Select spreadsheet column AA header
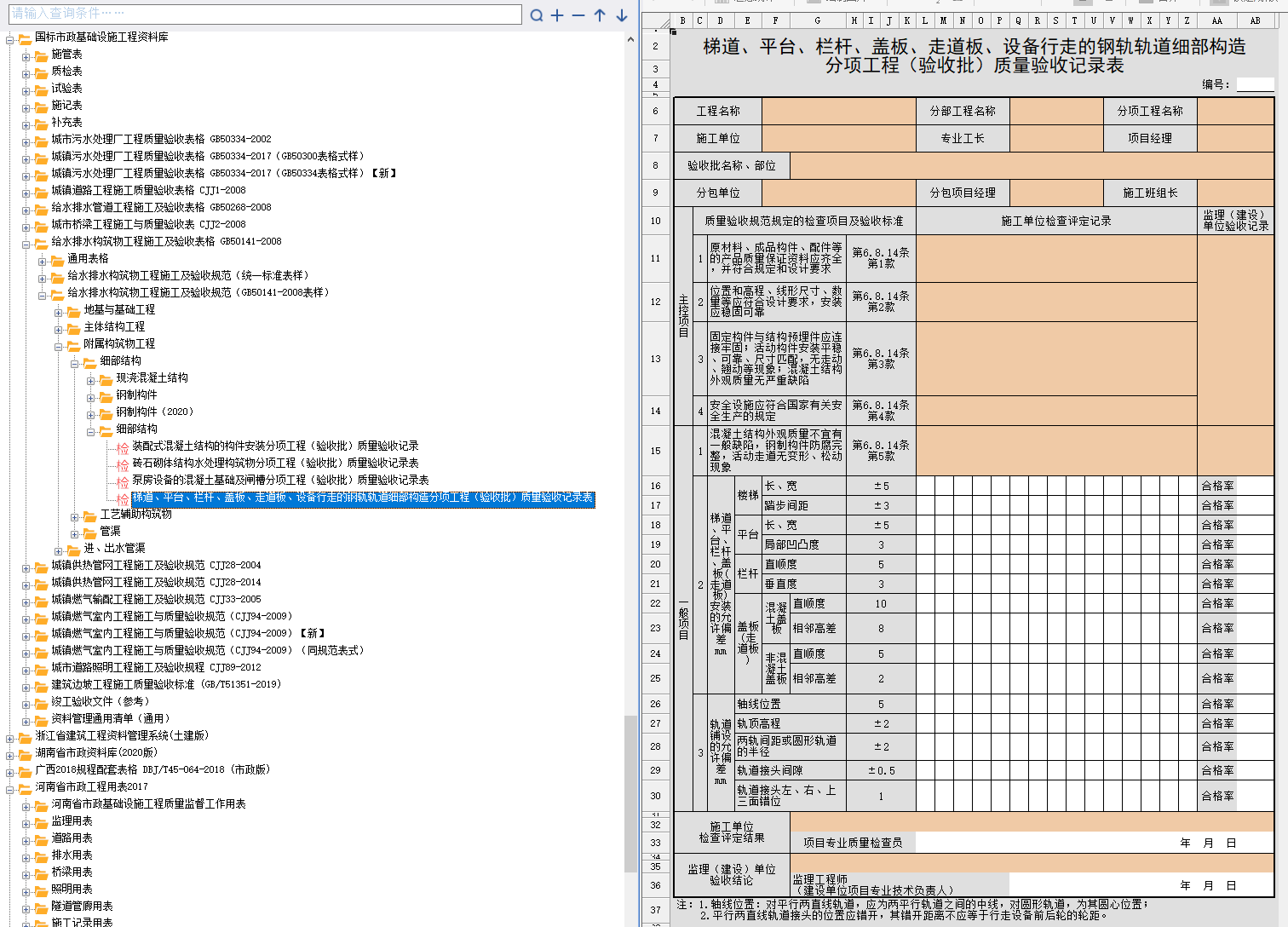 pyautogui.click(x=1216, y=20)
